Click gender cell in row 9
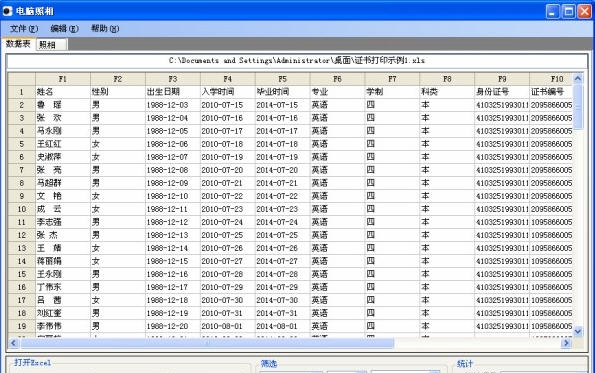The image size is (595, 373). (118, 196)
